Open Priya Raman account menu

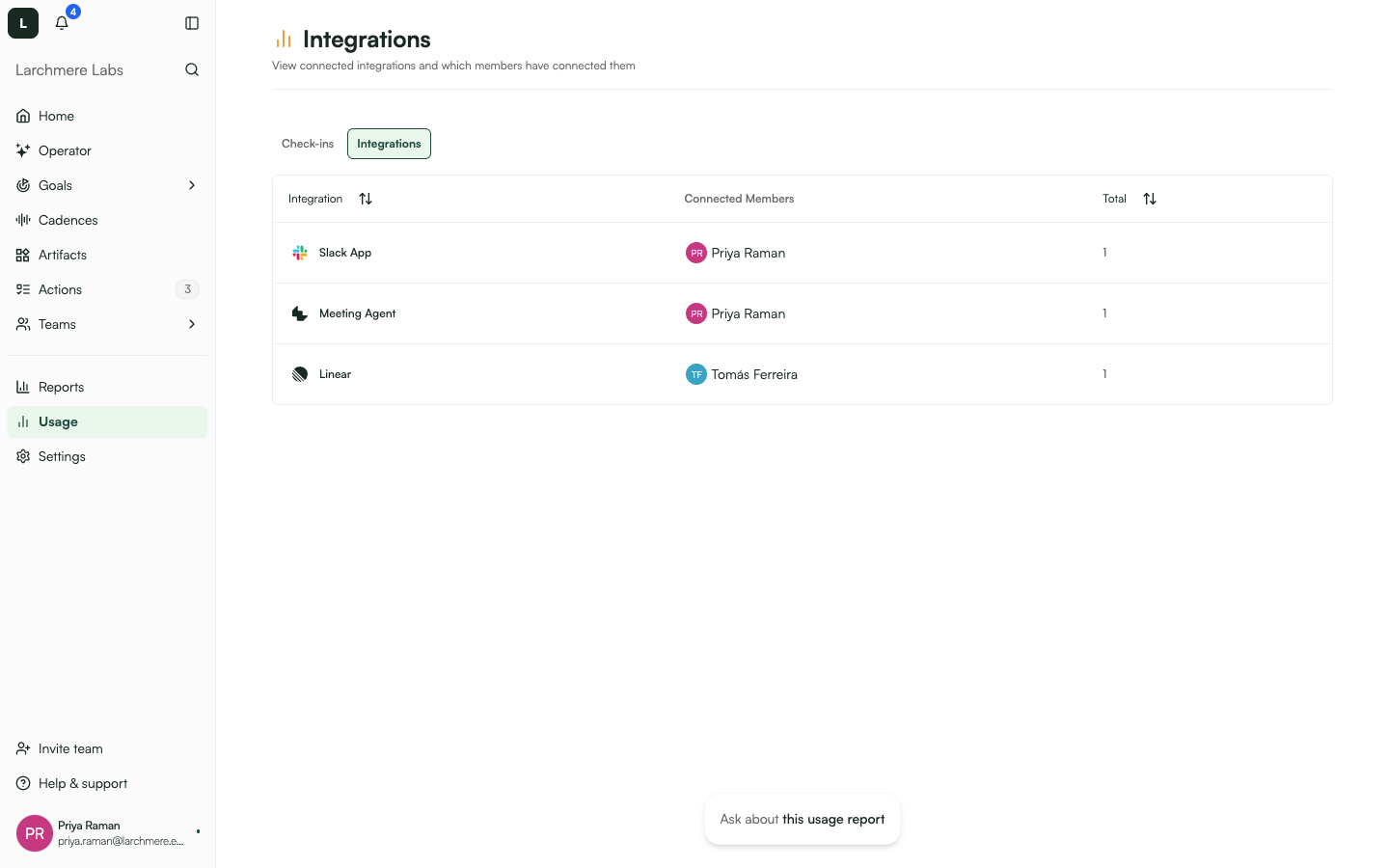click(x=107, y=833)
